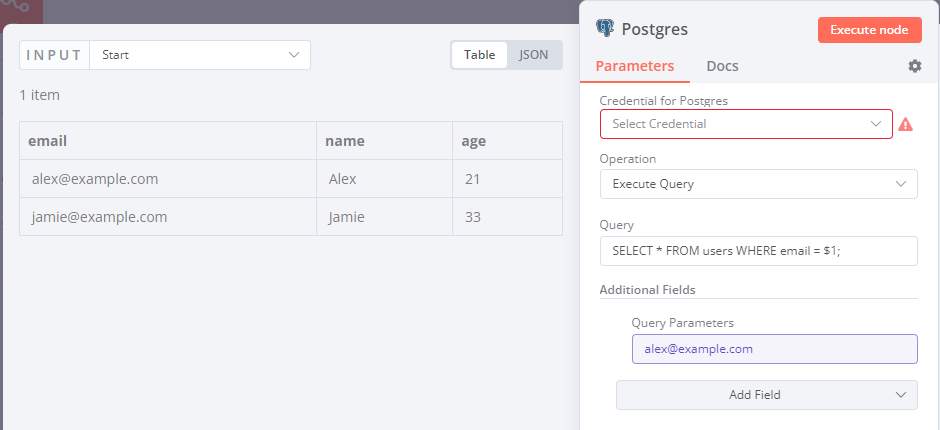
Task: Open the Start input source dropdown
Action: (x=200, y=55)
